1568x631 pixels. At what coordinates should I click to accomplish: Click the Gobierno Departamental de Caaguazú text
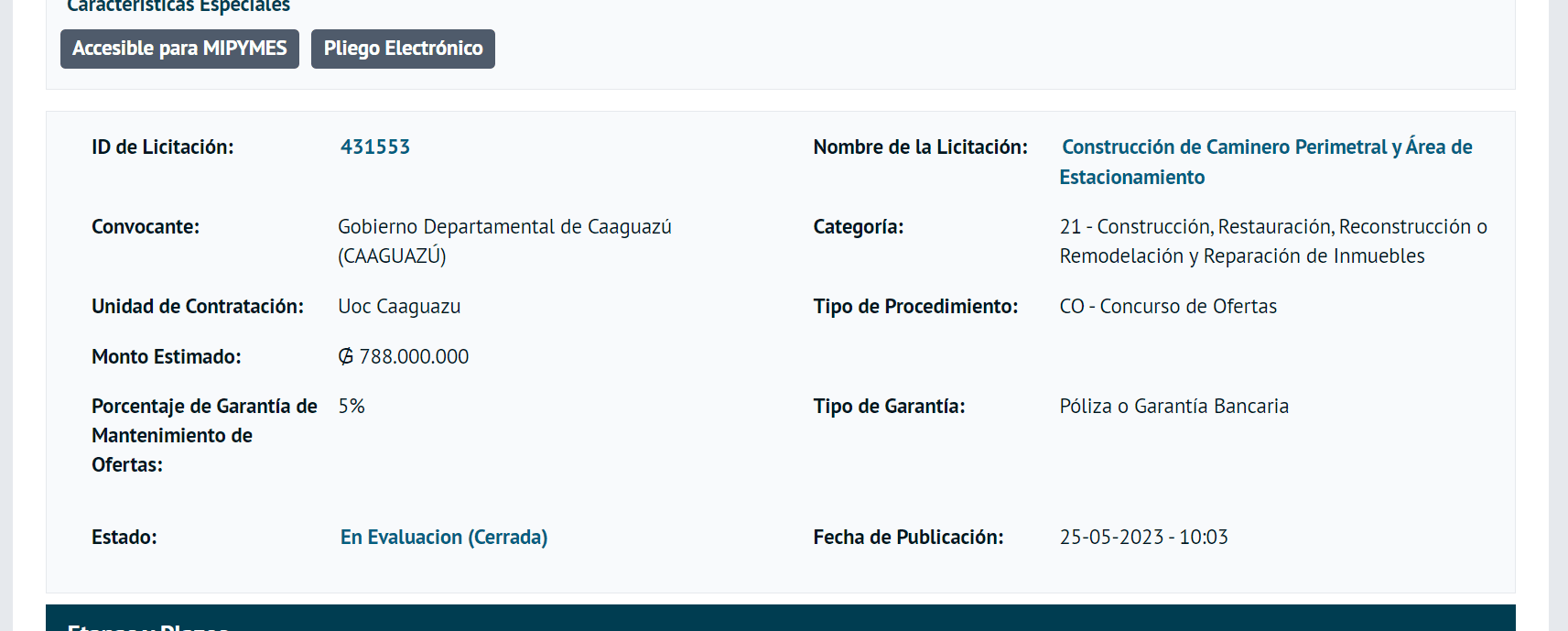(504, 227)
